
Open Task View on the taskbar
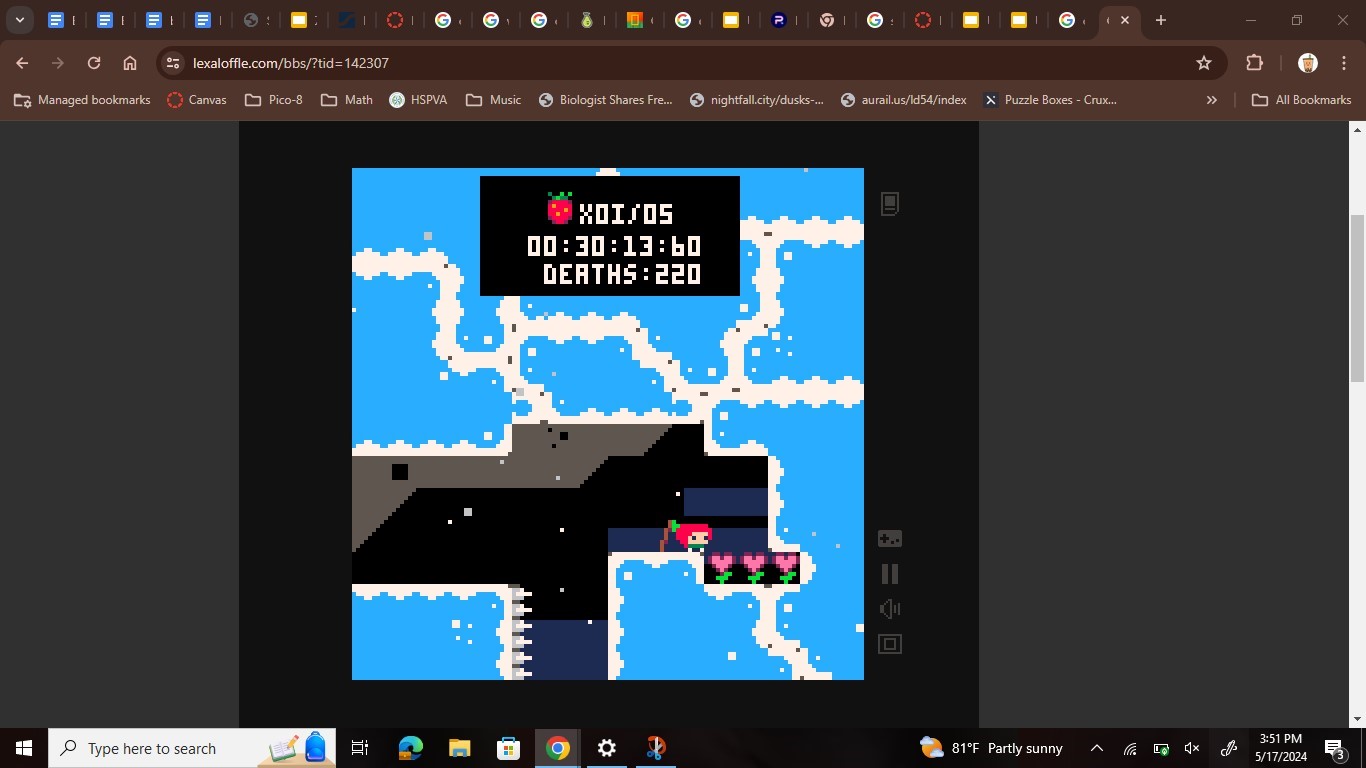360,748
